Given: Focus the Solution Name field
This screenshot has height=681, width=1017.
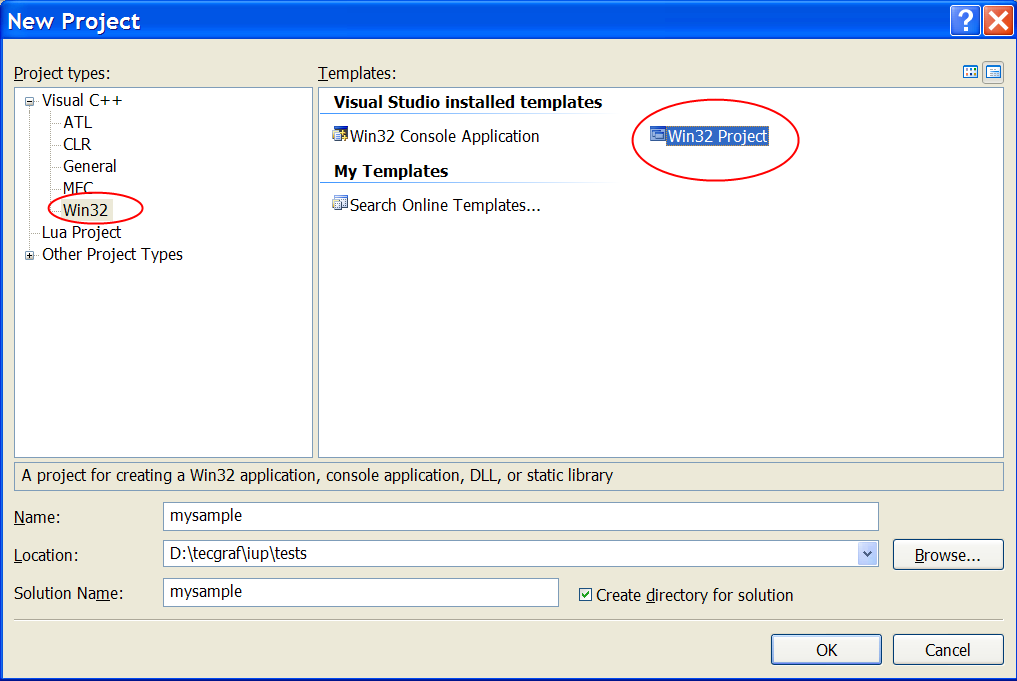Looking at the screenshot, I should (361, 592).
